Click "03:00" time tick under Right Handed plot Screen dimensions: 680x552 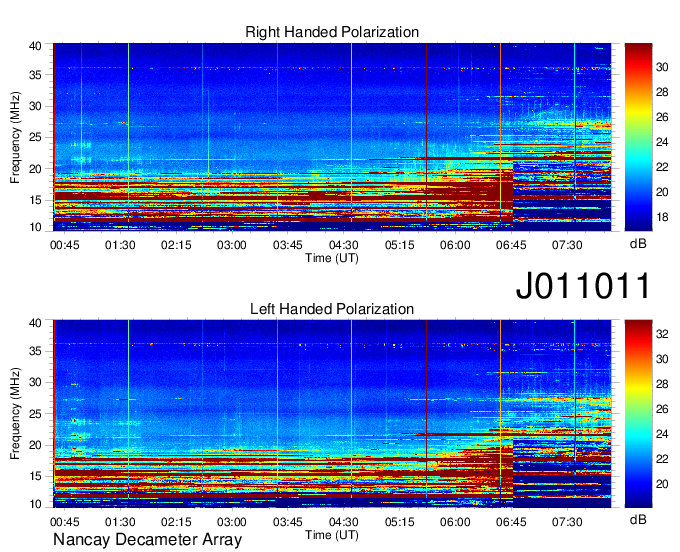[232, 245]
